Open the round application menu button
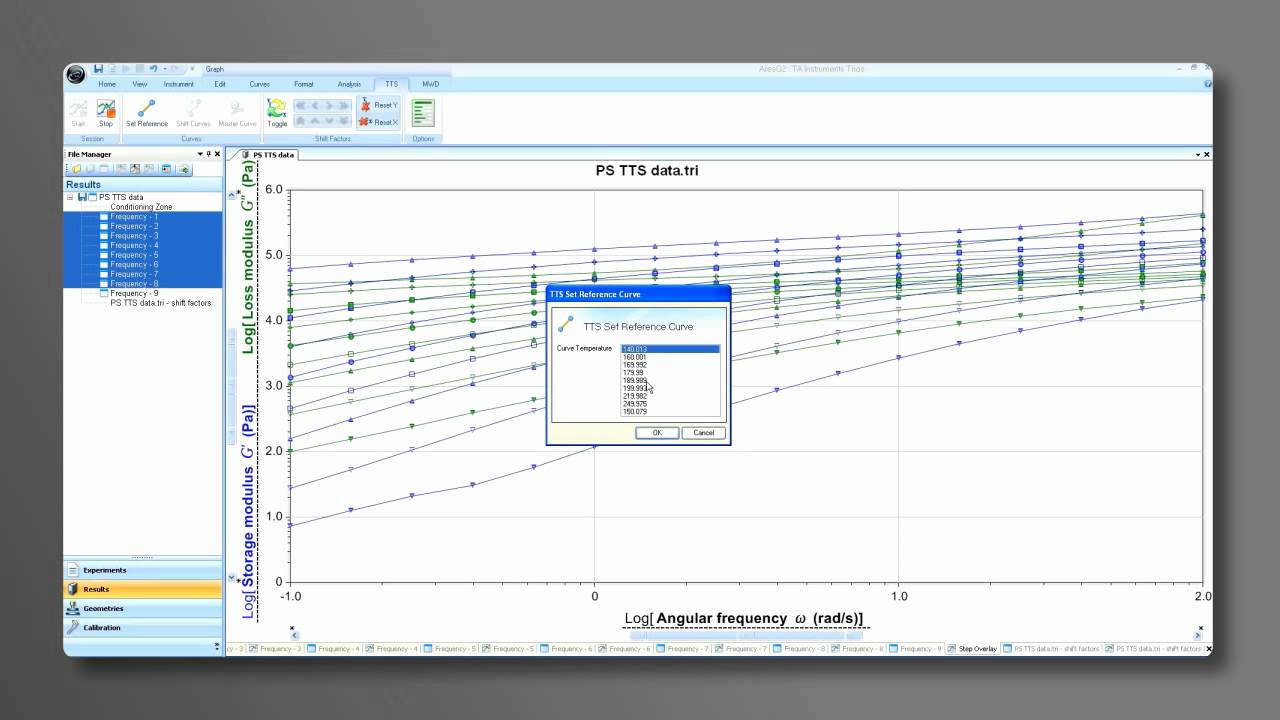 (76, 74)
